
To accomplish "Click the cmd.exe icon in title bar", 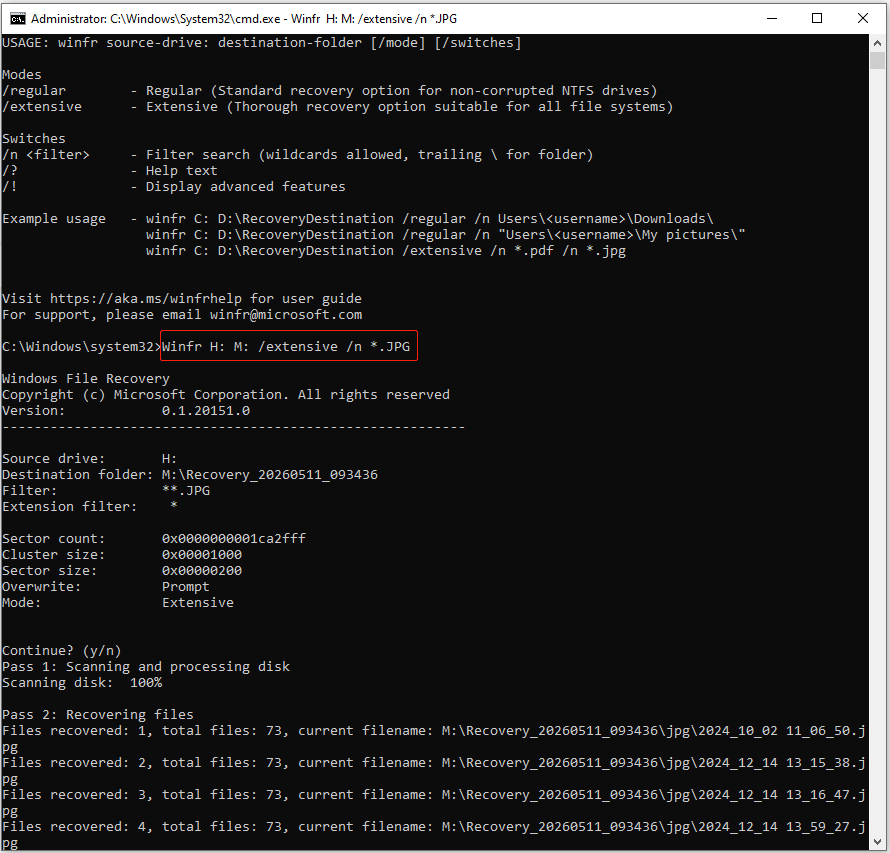I will (18, 19).
